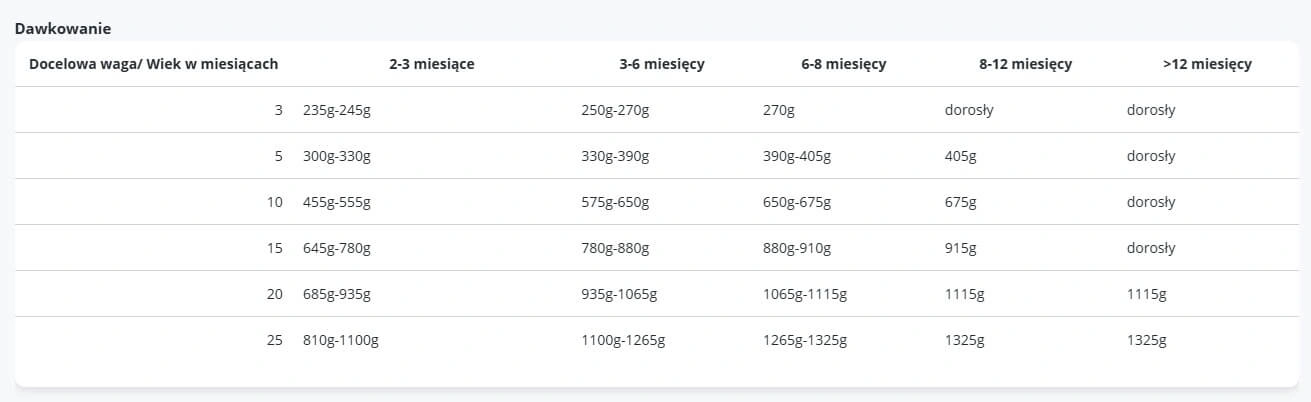Click the 3-6 miesięcy column header
The height and width of the screenshot is (402, 1311).
click(662, 64)
